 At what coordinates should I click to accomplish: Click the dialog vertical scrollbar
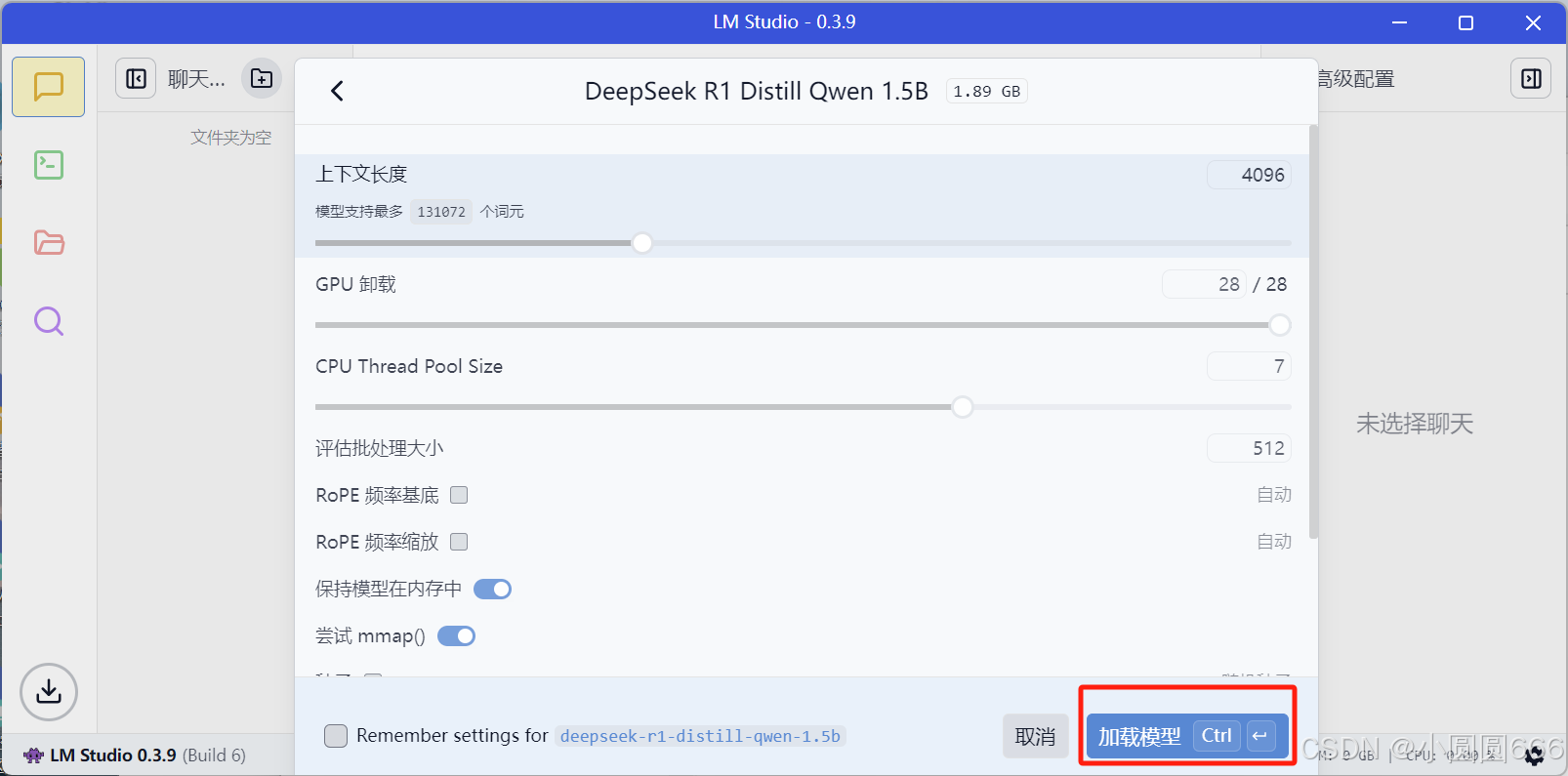click(1313, 332)
